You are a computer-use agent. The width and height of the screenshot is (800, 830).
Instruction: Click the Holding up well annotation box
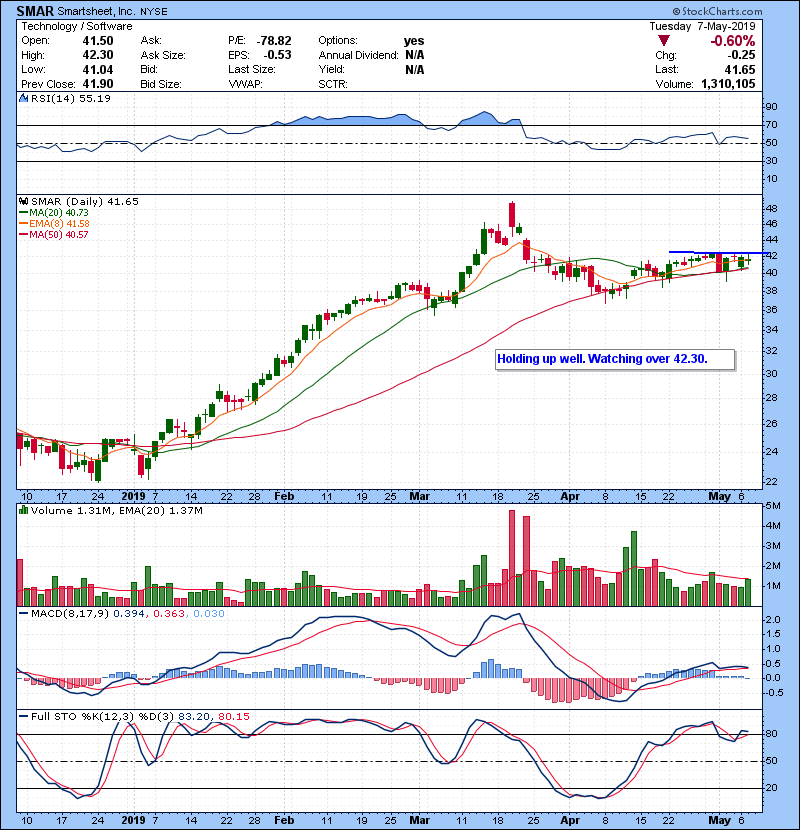pyautogui.click(x=616, y=359)
